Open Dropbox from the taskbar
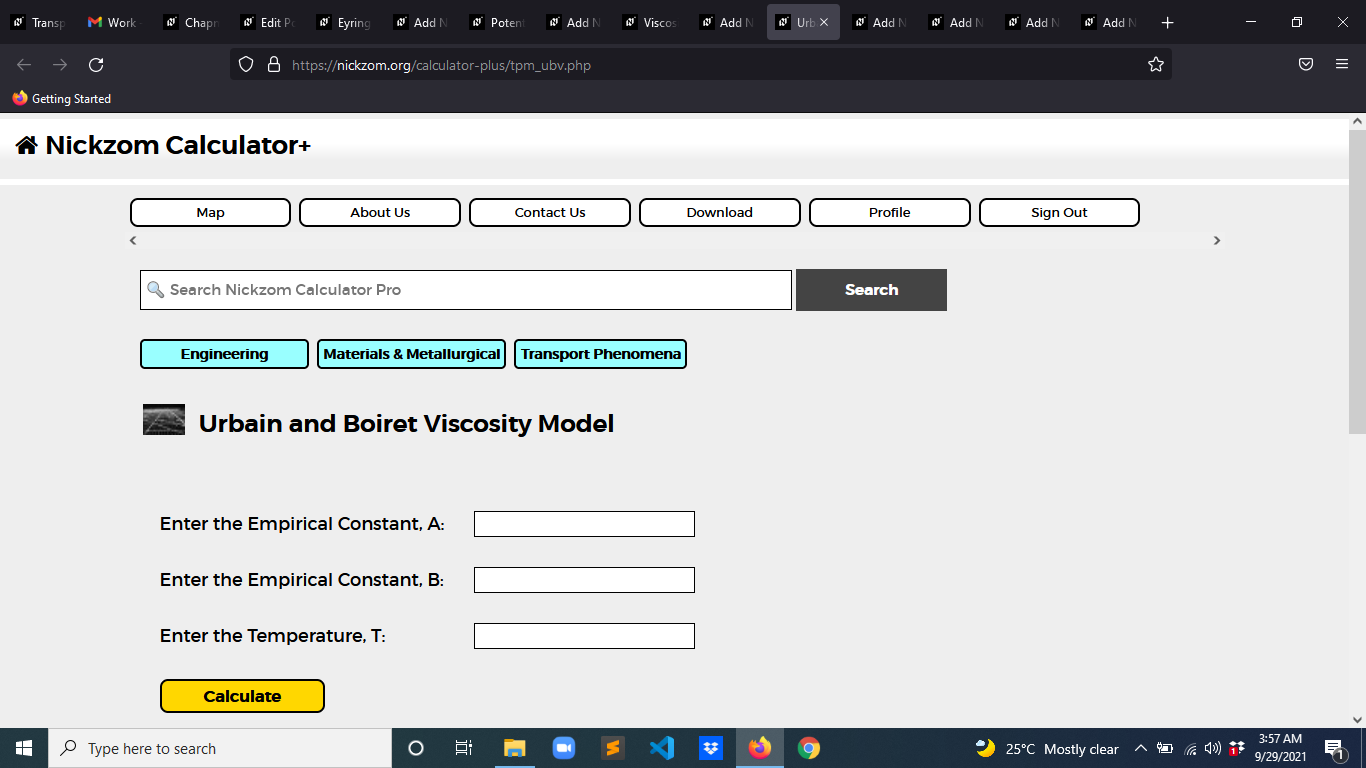The height and width of the screenshot is (768, 1366). pyautogui.click(x=711, y=748)
